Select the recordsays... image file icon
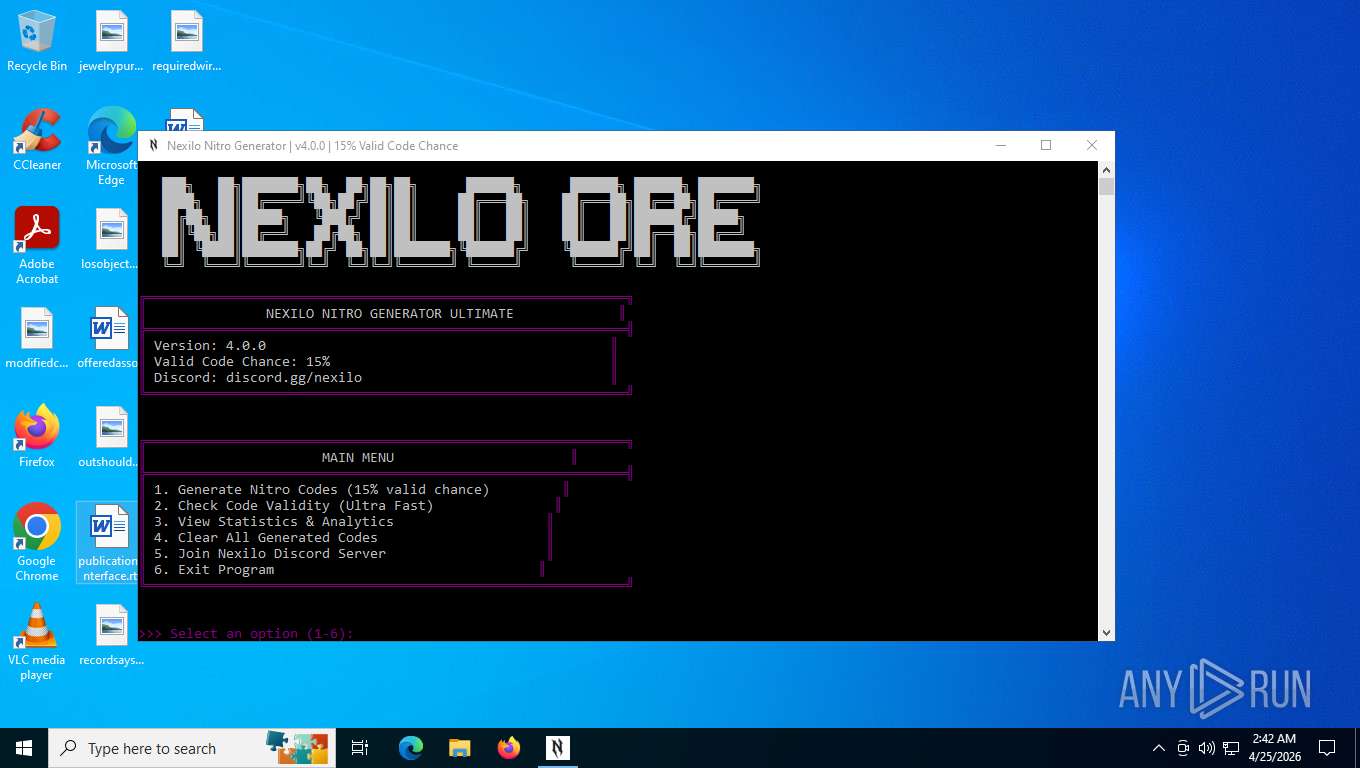1360x768 pixels. point(112,635)
